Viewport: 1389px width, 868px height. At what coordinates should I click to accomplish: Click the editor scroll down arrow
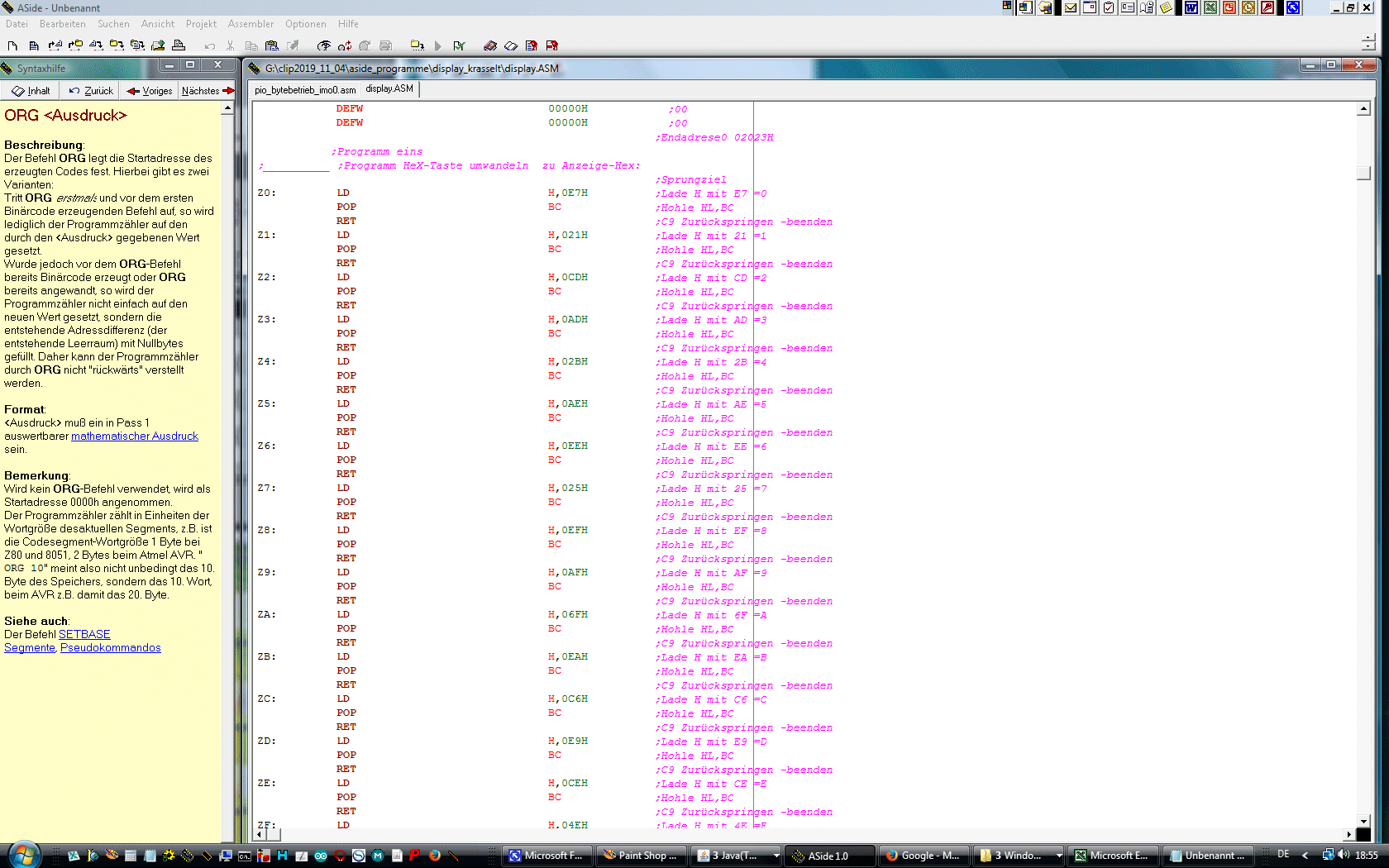(x=1364, y=821)
